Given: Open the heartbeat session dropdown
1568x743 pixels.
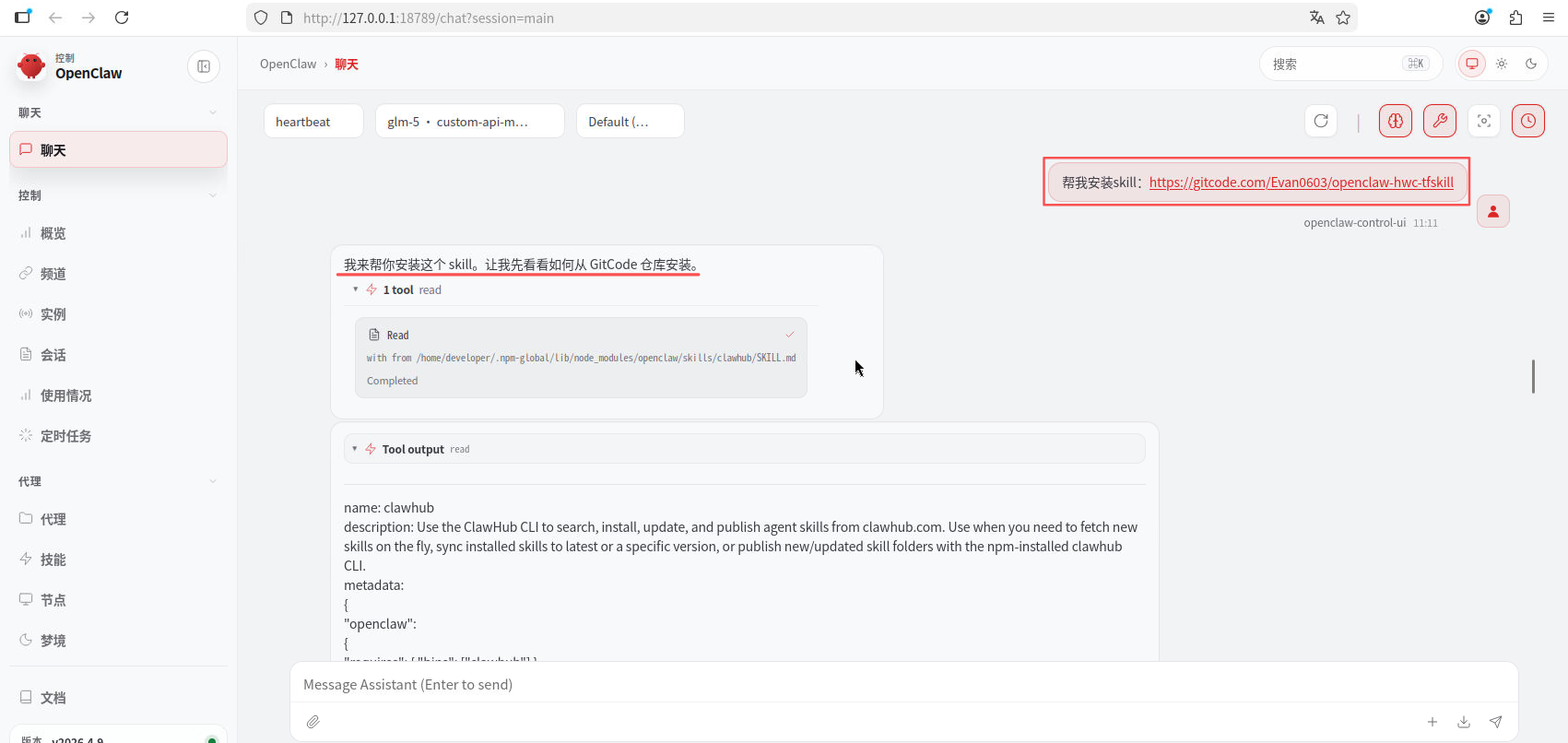Looking at the screenshot, I should point(313,121).
